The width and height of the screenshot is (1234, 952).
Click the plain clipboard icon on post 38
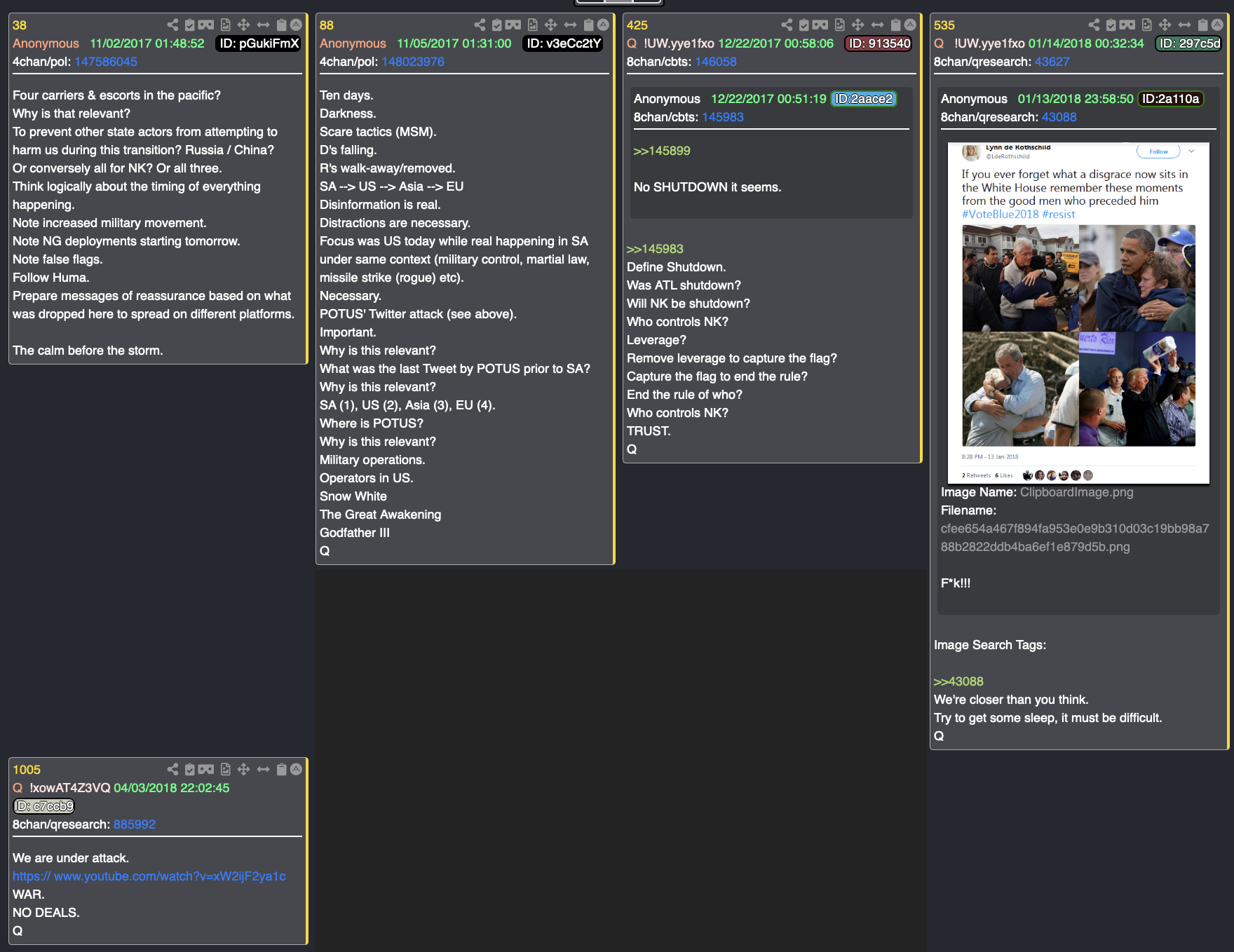281,25
